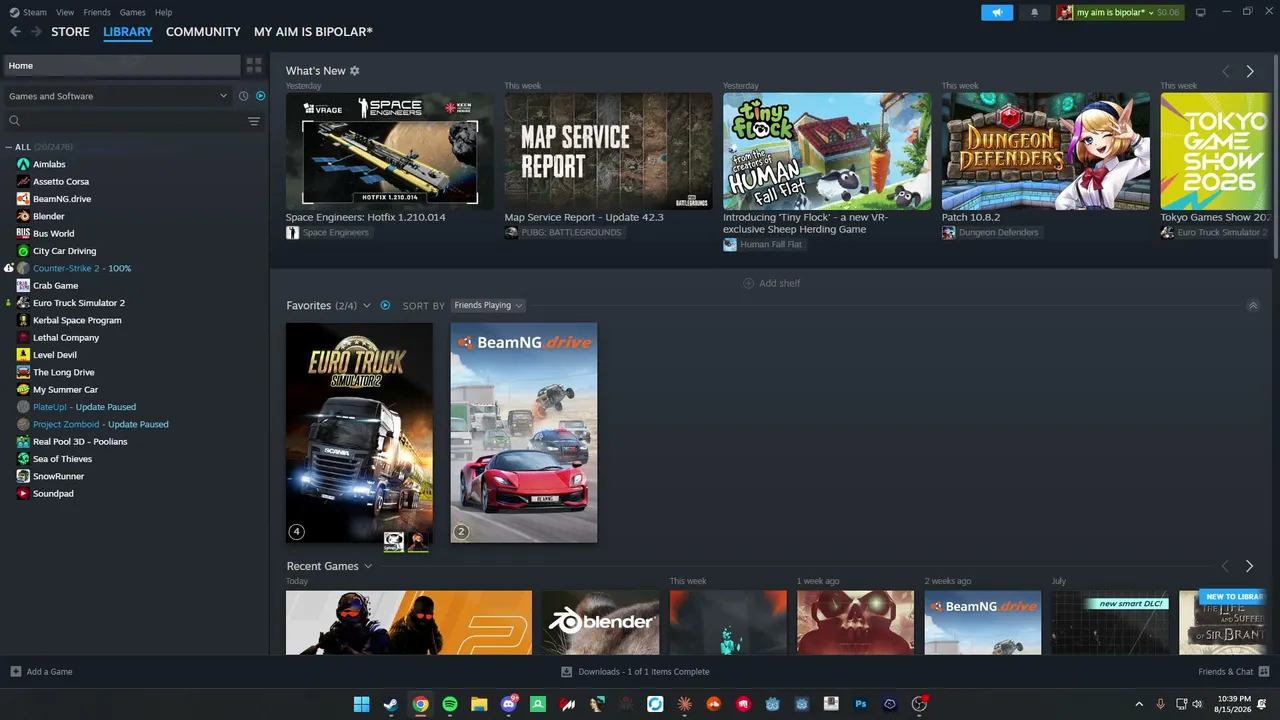Screen dimensions: 1280x720
Task: Toggle ready-to-play filter in sidebar
Action: [260, 96]
